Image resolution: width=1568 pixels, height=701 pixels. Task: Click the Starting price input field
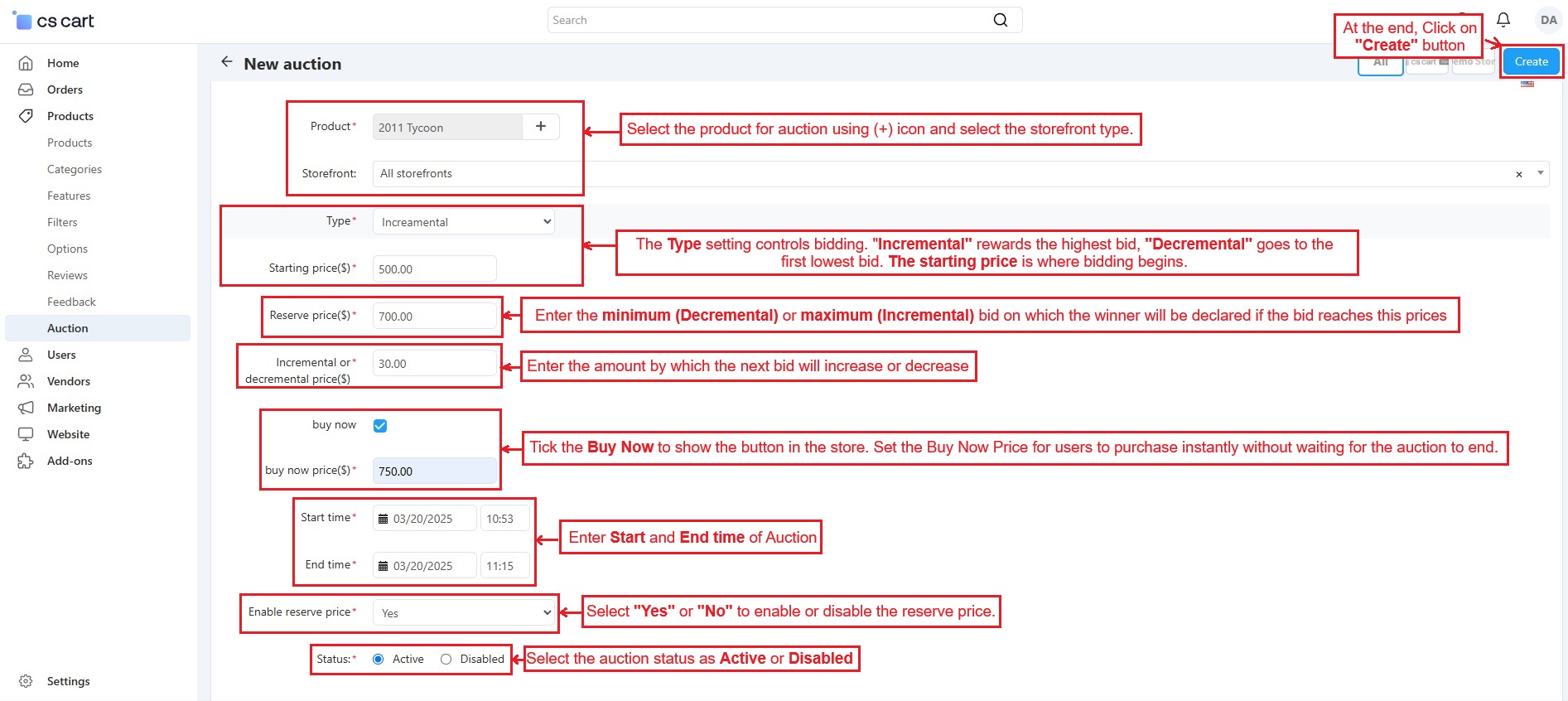434,269
